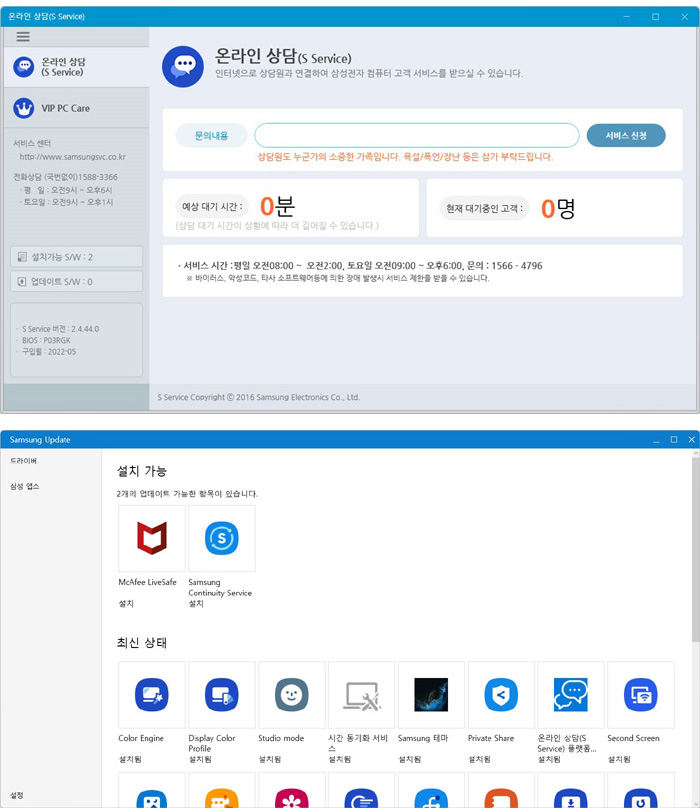Click the large 온라인 상담 chat bubble icon
Viewport: 700px width, 812px height.
pos(183,66)
